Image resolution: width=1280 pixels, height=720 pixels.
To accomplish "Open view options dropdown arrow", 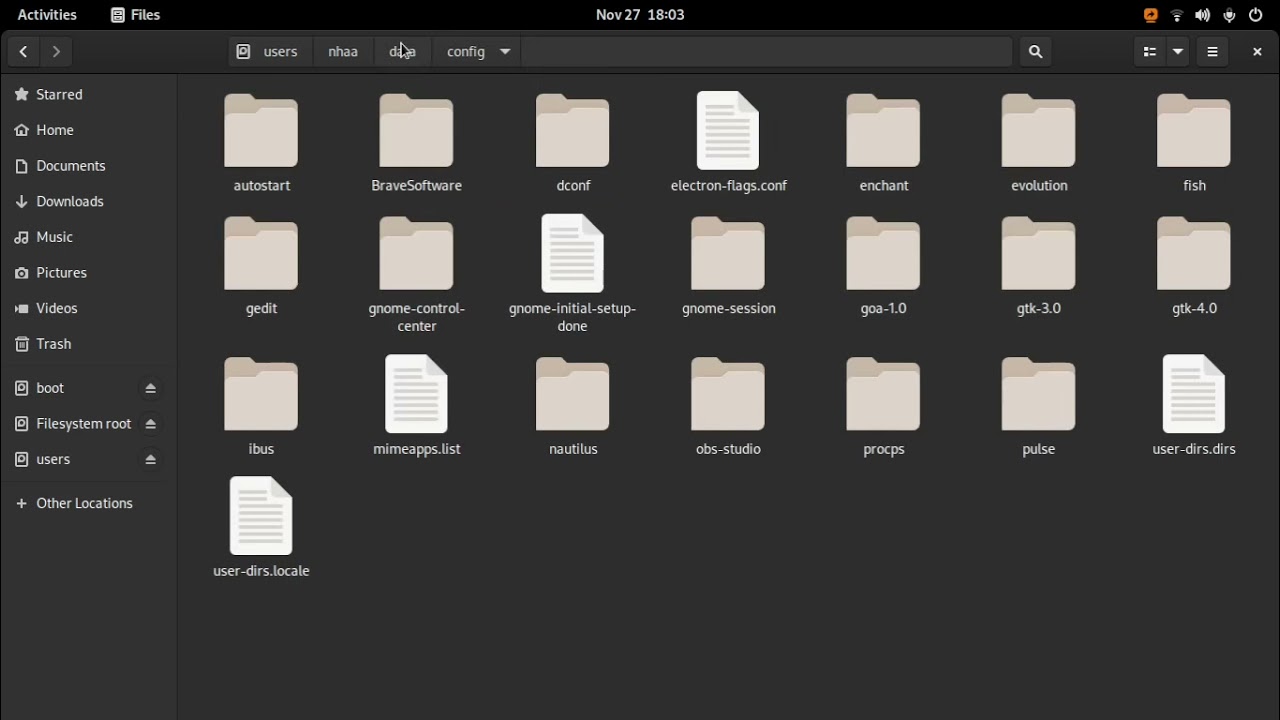I will coord(1178,51).
